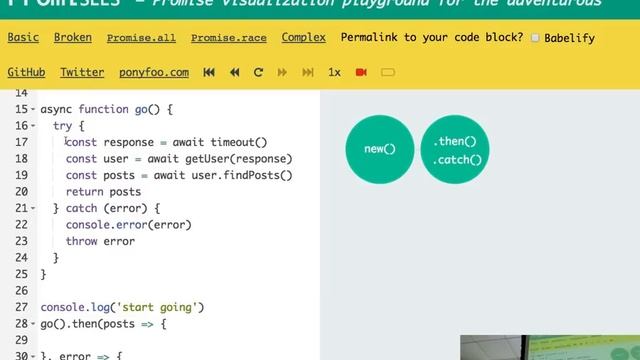This screenshot has height=360, width=640.
Task: Click 'return posts' on line 20
Action: pos(103,192)
